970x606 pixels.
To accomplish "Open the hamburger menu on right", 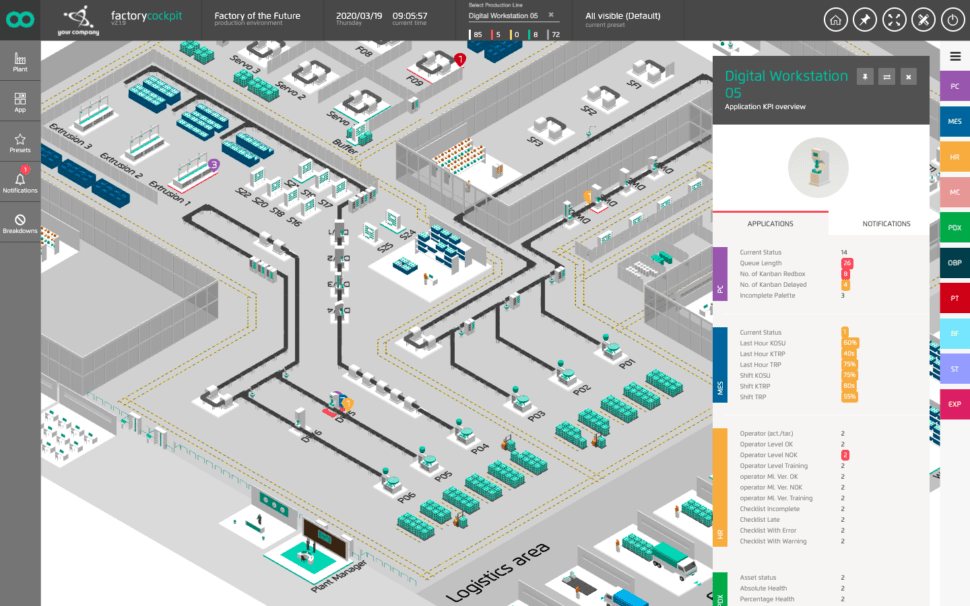I will (x=955, y=56).
